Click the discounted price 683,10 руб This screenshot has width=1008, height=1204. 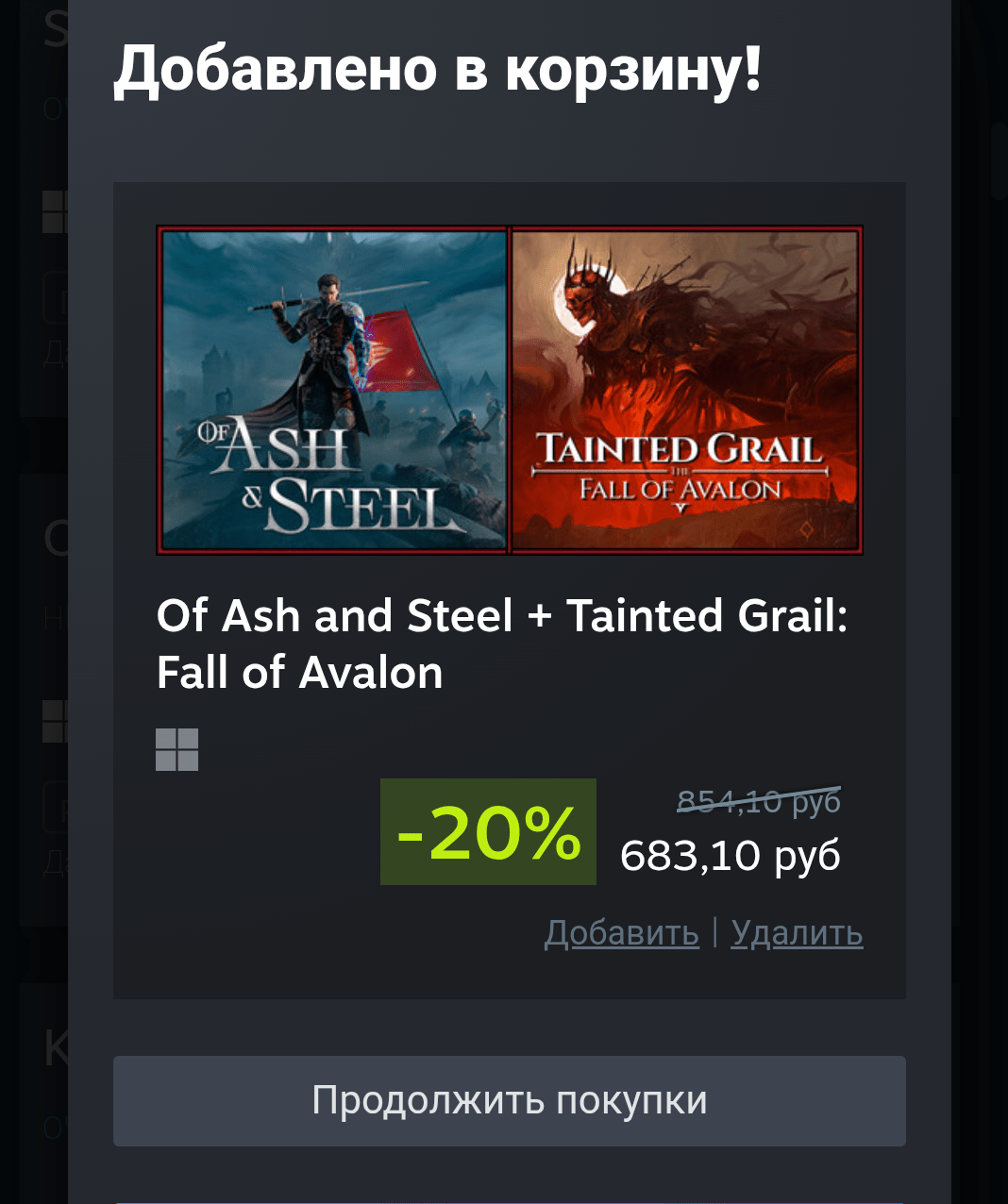730,856
